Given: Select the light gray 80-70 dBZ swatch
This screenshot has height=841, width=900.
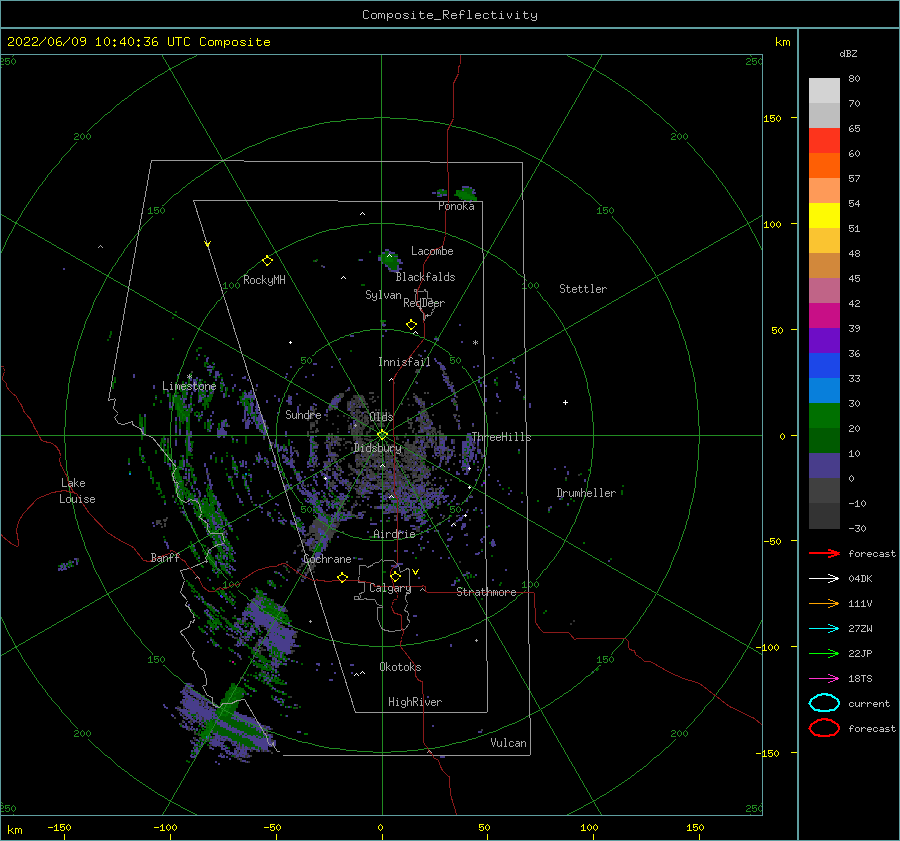Looking at the screenshot, I should [x=824, y=91].
